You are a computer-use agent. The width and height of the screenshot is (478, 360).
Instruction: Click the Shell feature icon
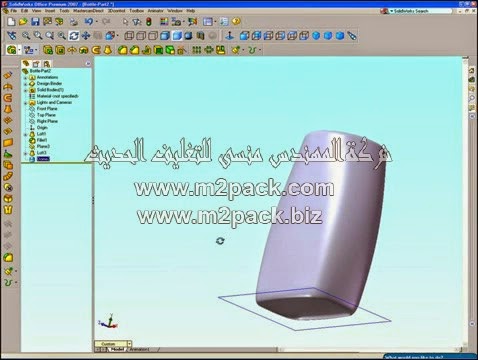(x=159, y=50)
